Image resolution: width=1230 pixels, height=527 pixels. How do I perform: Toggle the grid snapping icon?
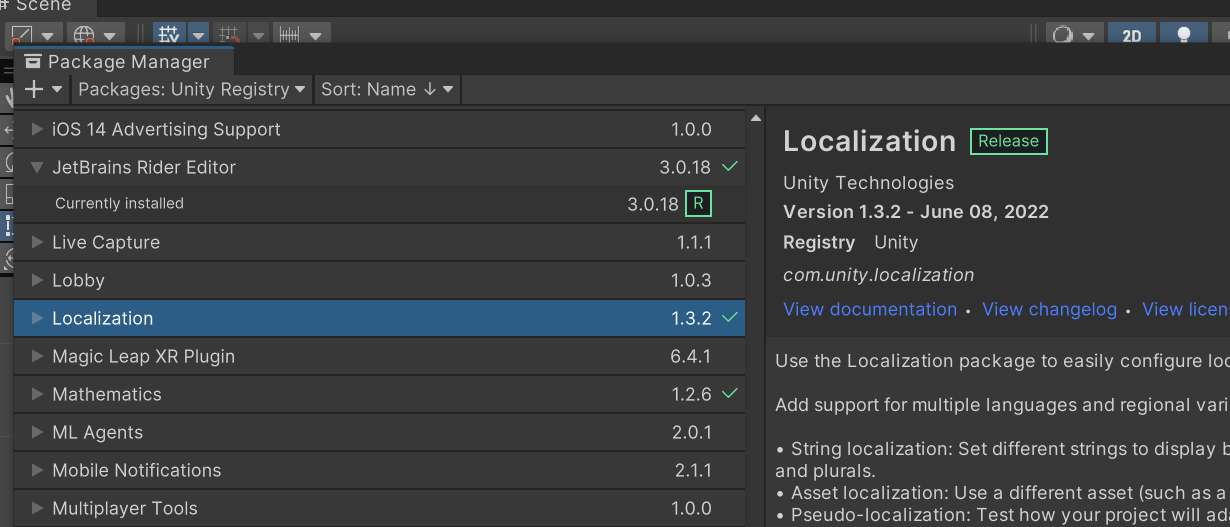coord(229,35)
